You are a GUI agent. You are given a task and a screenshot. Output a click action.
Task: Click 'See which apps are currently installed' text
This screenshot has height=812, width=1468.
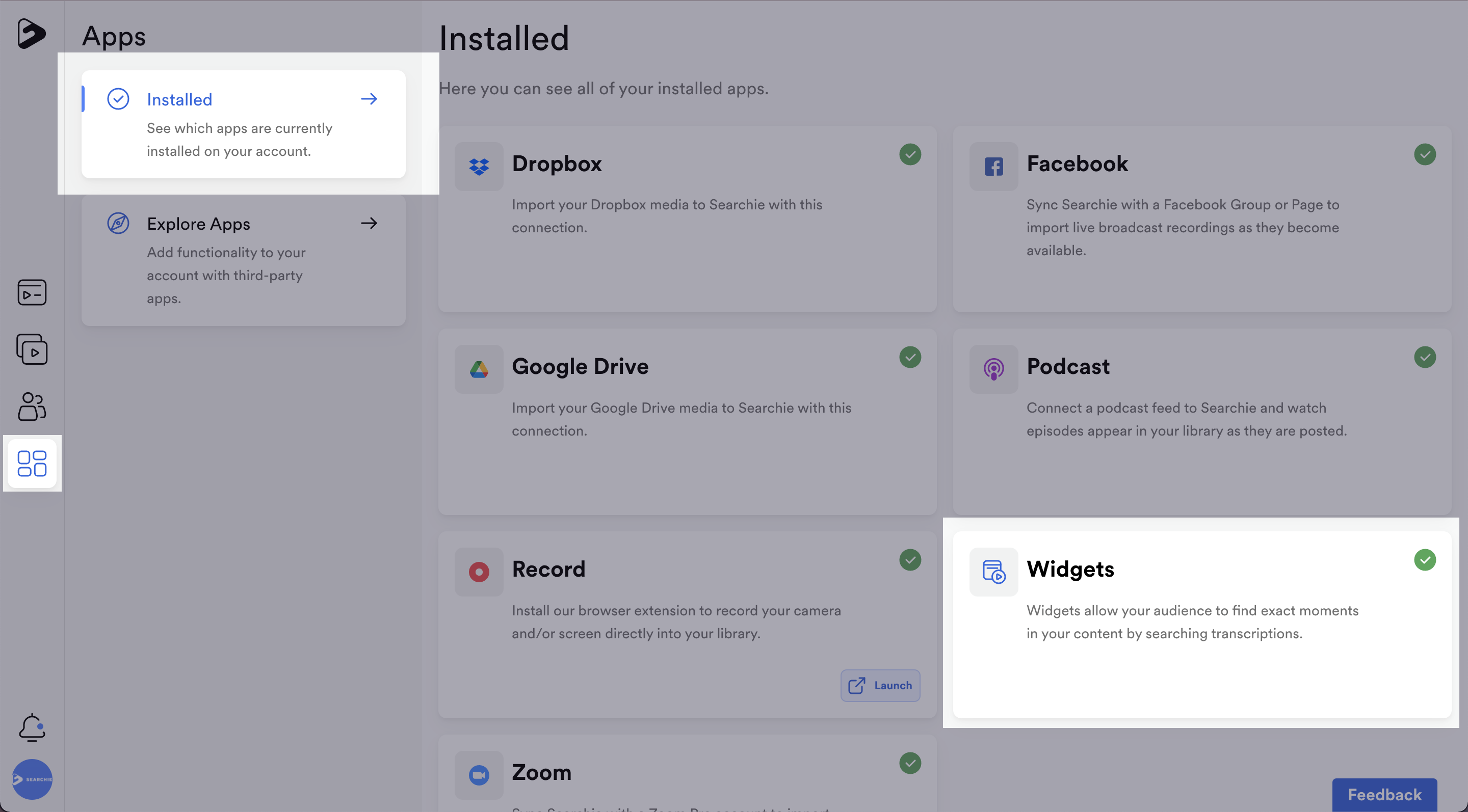coord(240,140)
